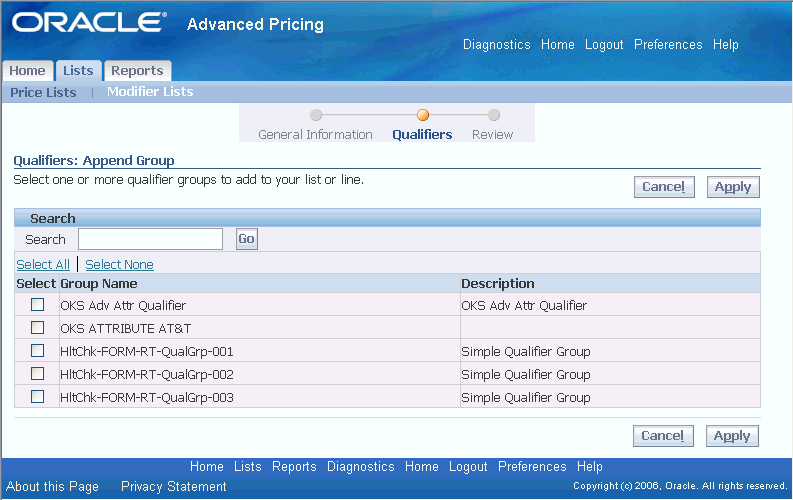Click group name OKS ATTRIBUTE AT&T

point(125,329)
